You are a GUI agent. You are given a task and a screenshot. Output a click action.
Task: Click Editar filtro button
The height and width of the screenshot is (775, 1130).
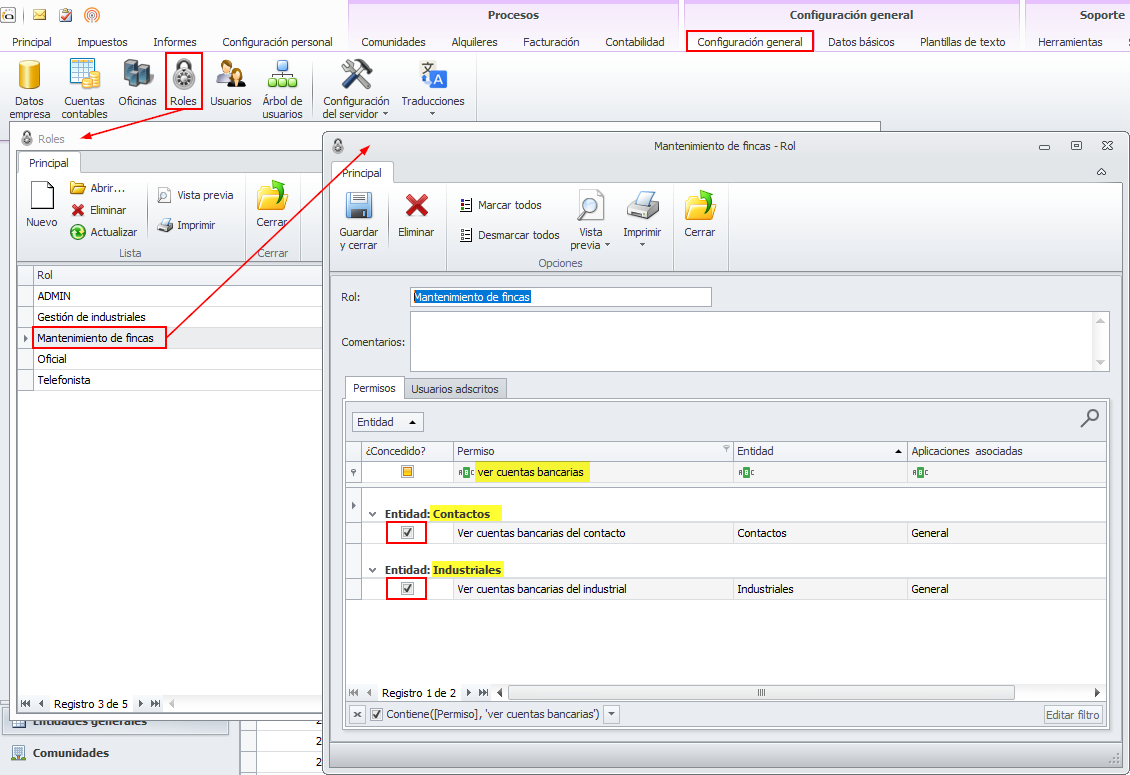1072,714
